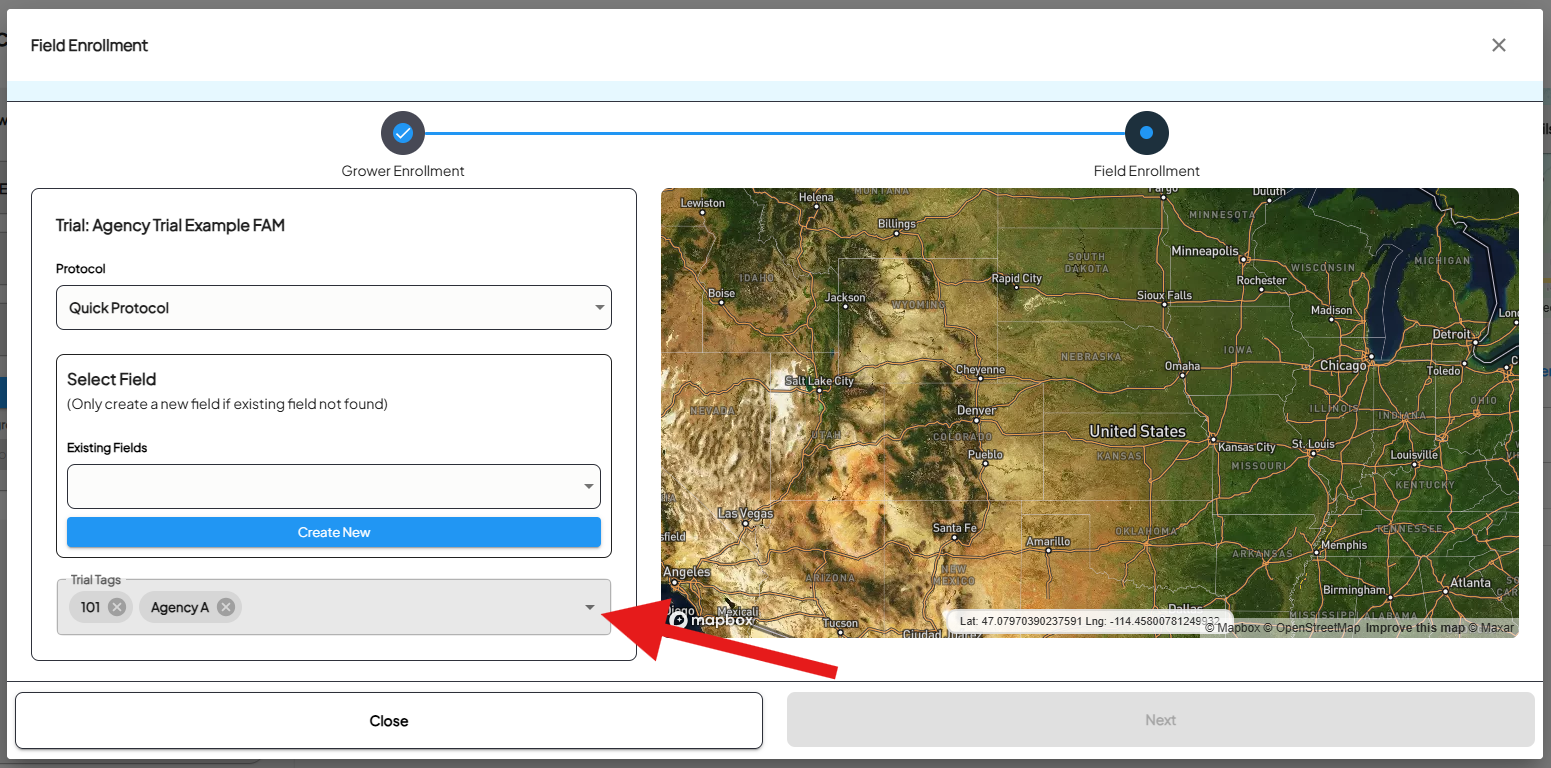
Task: Click the Cheyenne label on the map
Action: click(980, 370)
